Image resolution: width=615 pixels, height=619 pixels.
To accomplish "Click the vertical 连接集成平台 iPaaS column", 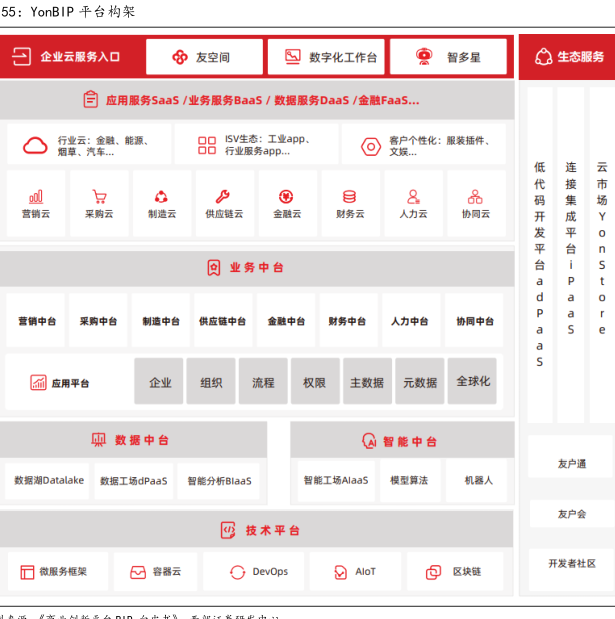I will 571,255.
